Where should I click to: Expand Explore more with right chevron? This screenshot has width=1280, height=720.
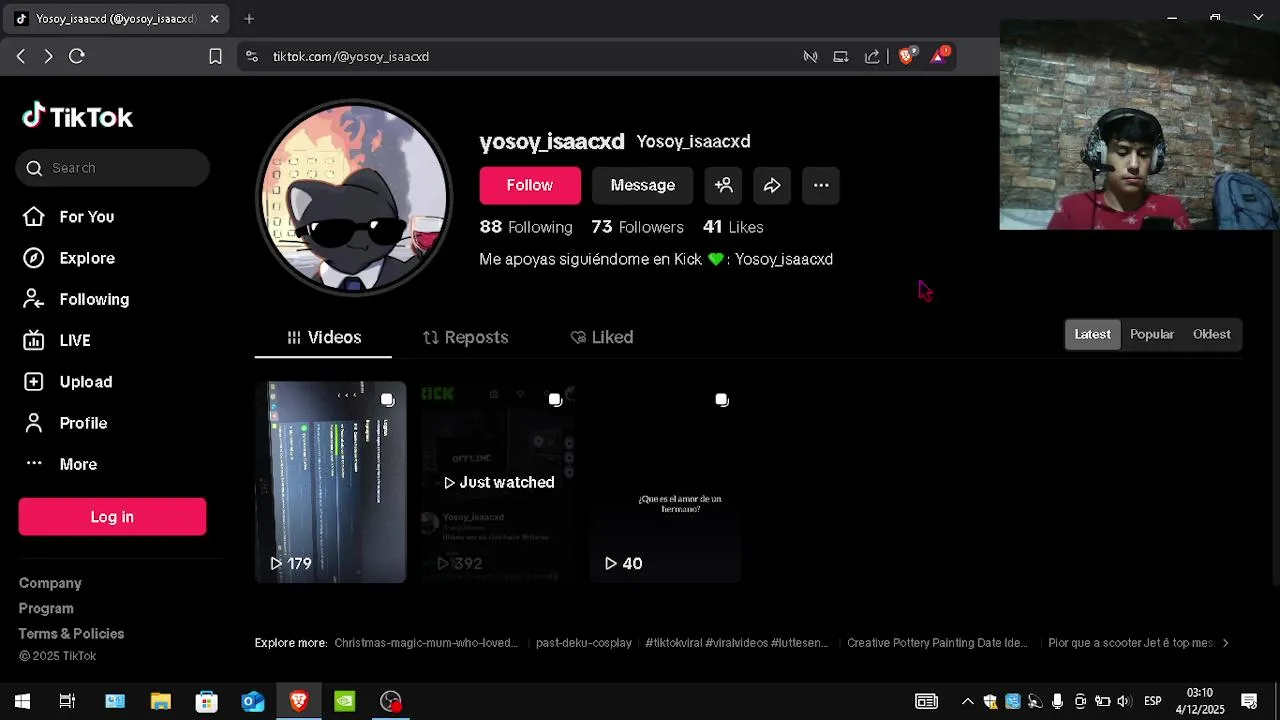(x=1226, y=643)
